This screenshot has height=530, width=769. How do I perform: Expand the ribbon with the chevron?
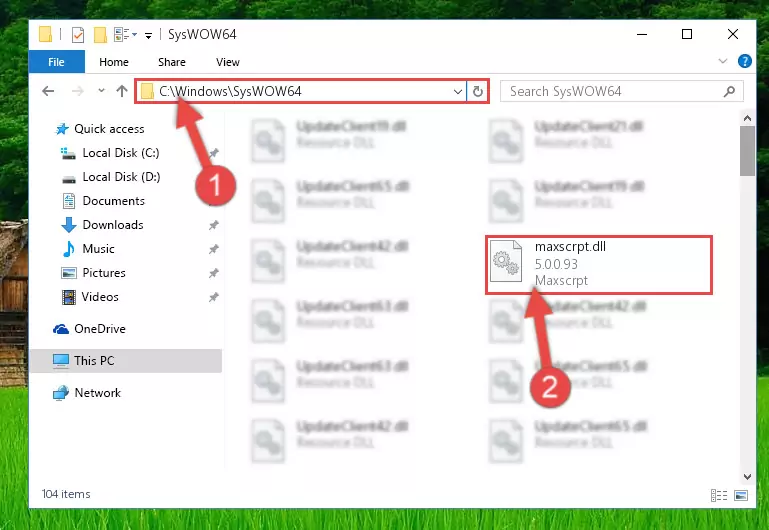722,61
